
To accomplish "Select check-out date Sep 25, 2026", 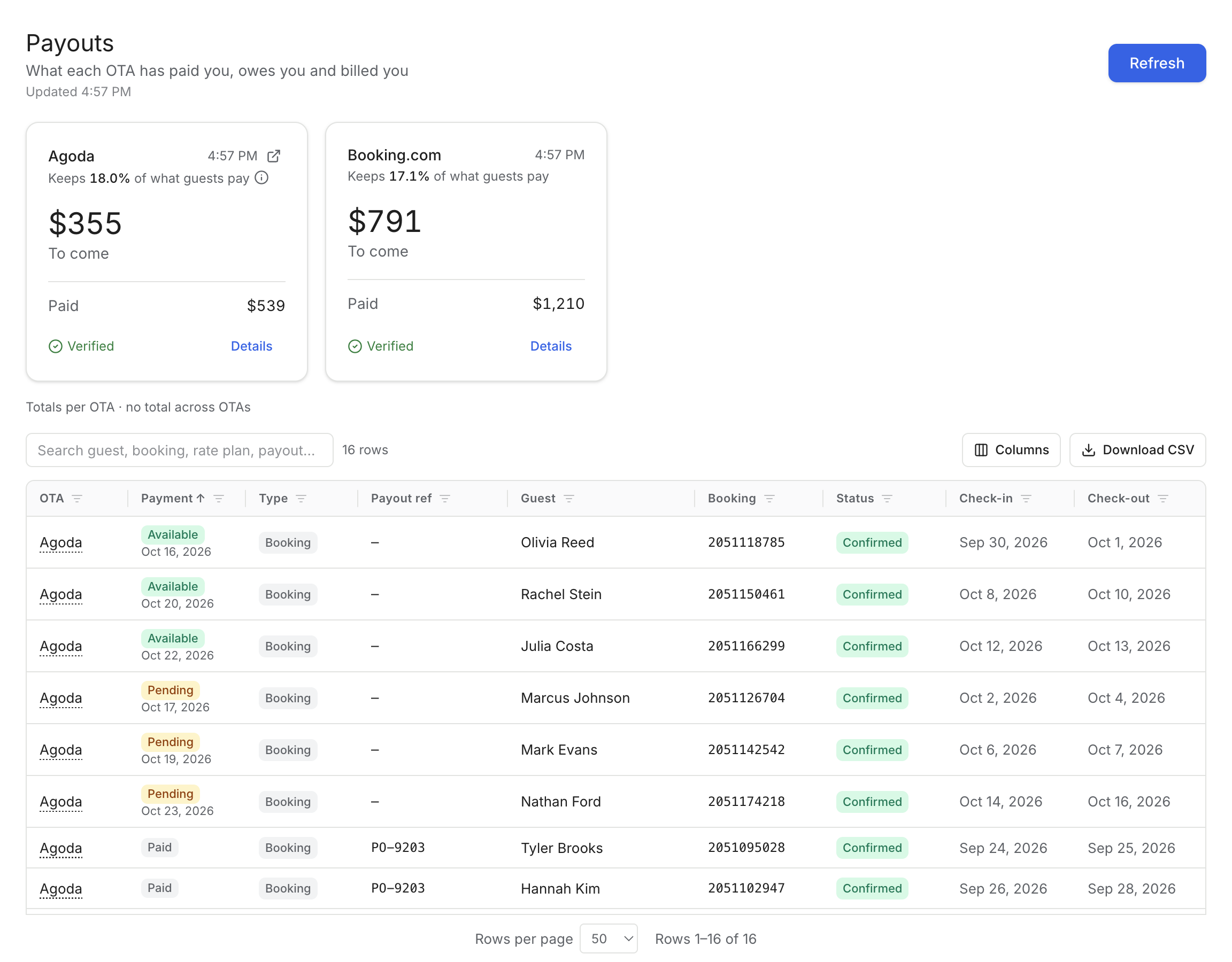I will coord(1131,848).
